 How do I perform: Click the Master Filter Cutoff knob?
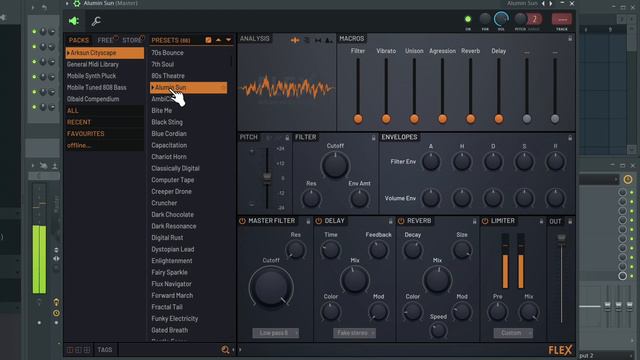click(271, 287)
